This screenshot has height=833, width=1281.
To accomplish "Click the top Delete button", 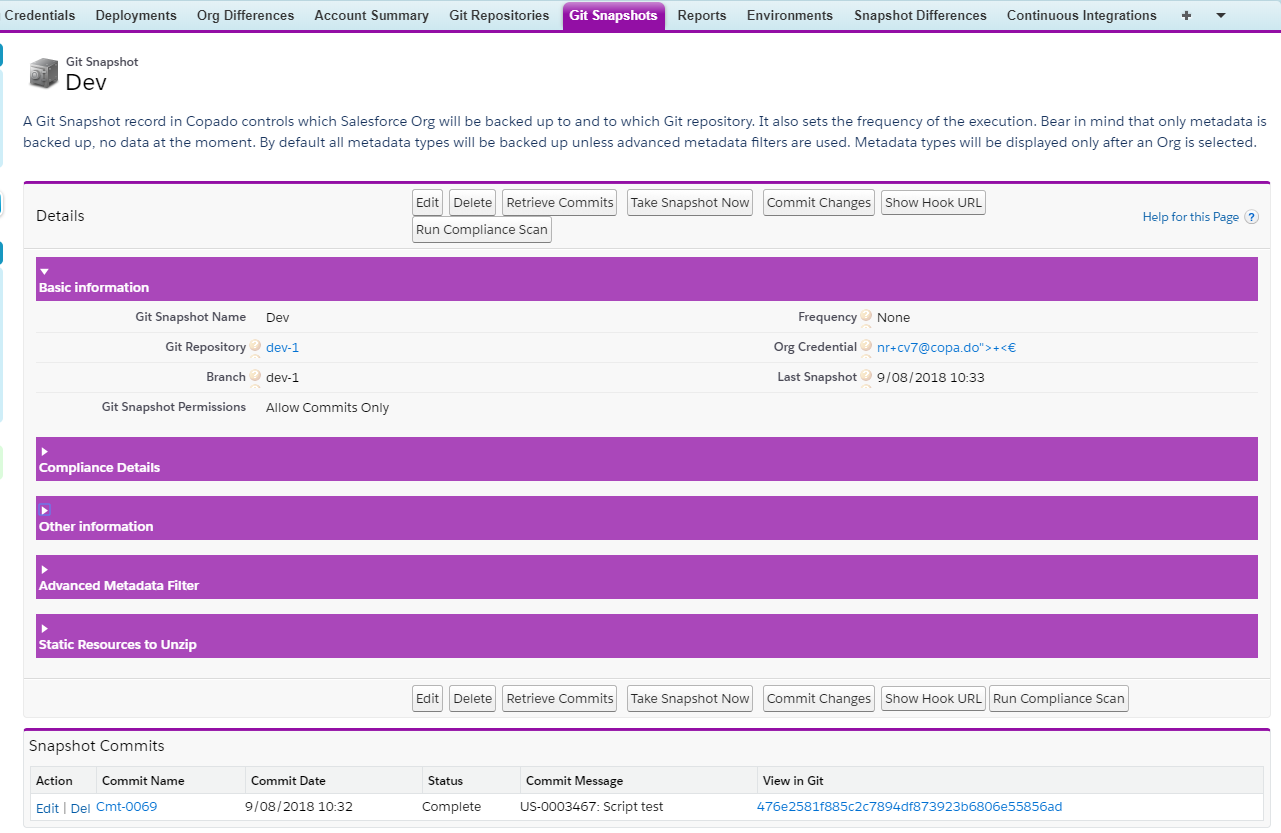I will click(x=473, y=202).
